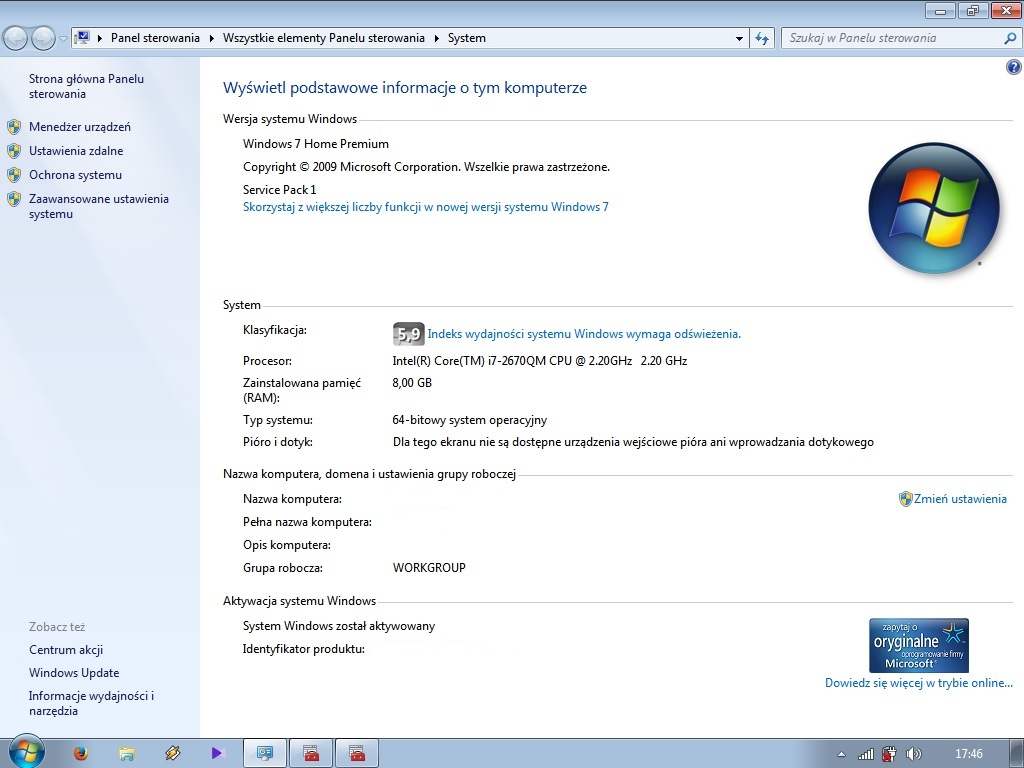Open Informacje wydajności i narzędzia link
The image size is (1024, 768).
[91, 703]
